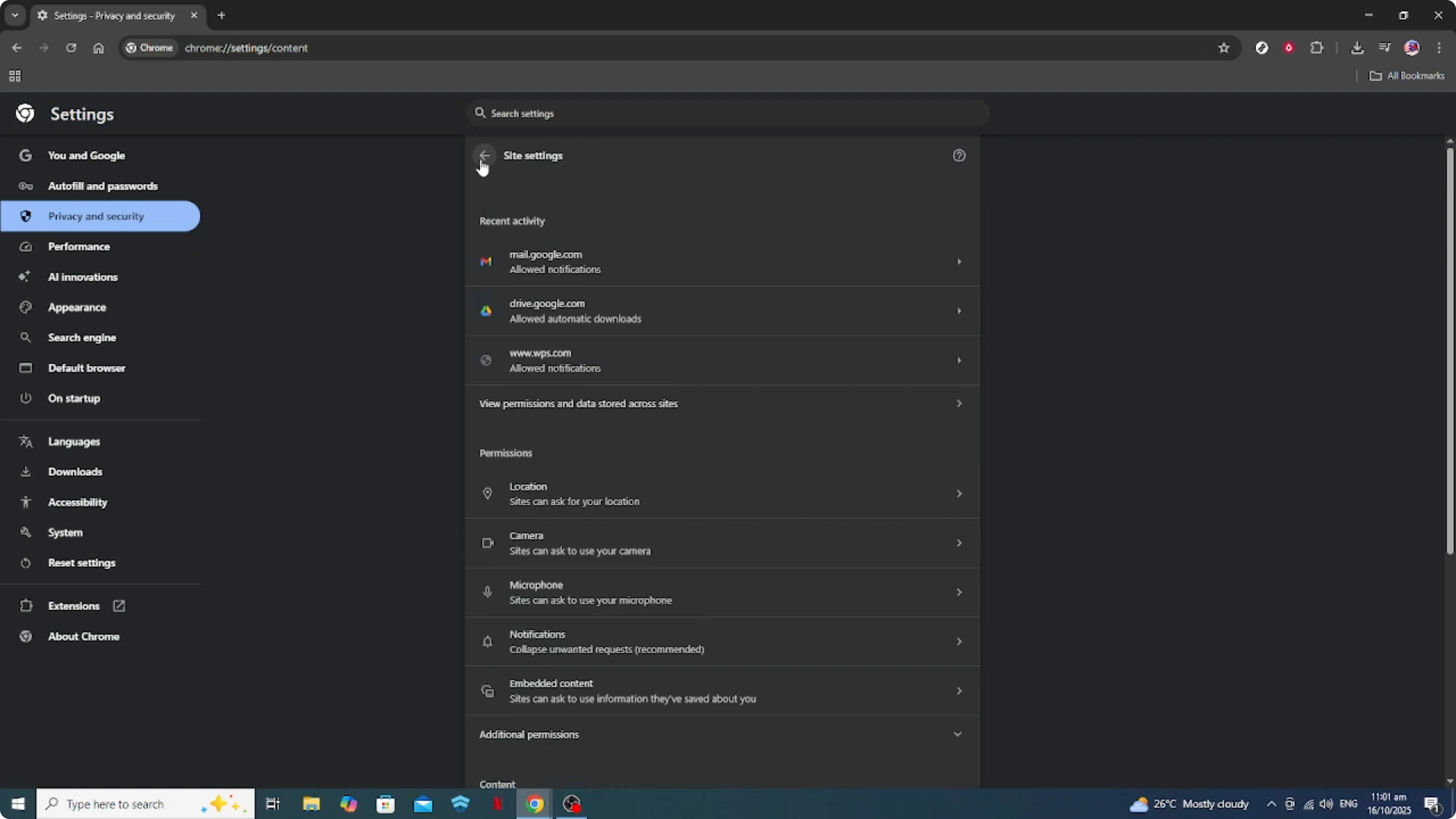Select Appearance in the settings sidebar

(x=77, y=307)
